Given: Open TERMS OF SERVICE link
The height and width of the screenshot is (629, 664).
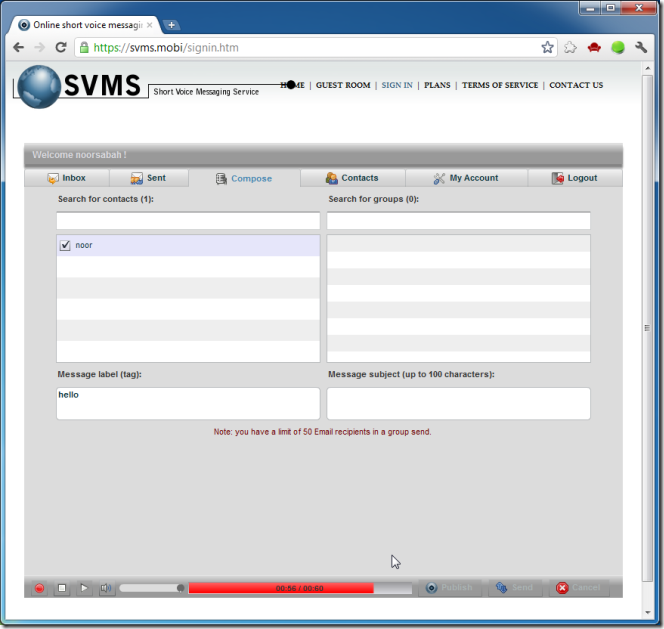Looking at the screenshot, I should [x=500, y=85].
